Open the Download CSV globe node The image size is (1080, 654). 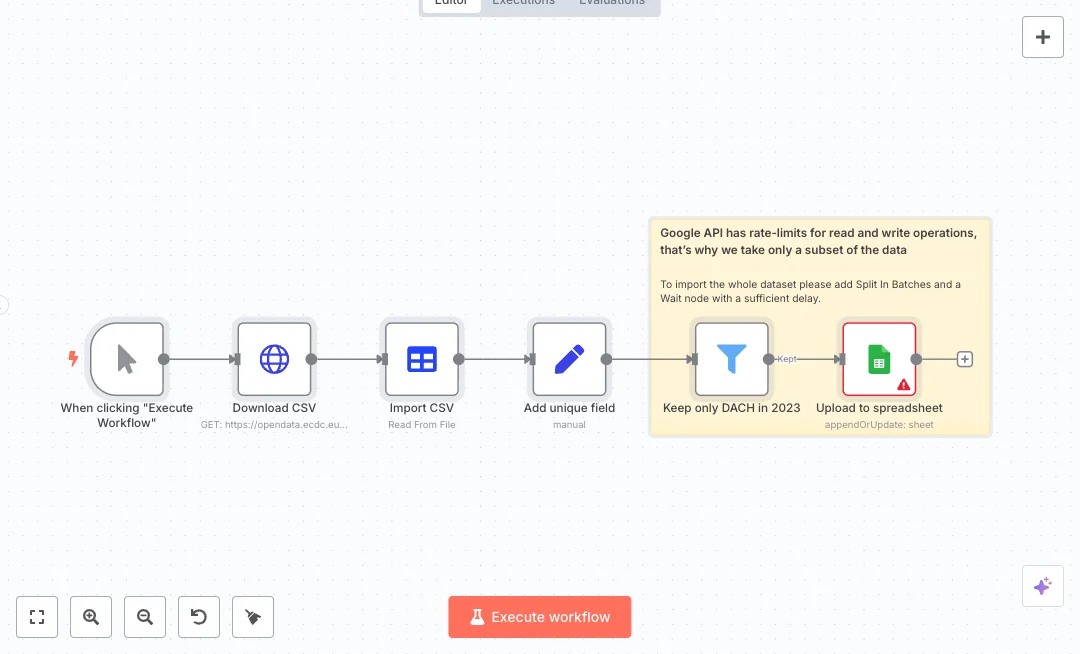[274, 359]
